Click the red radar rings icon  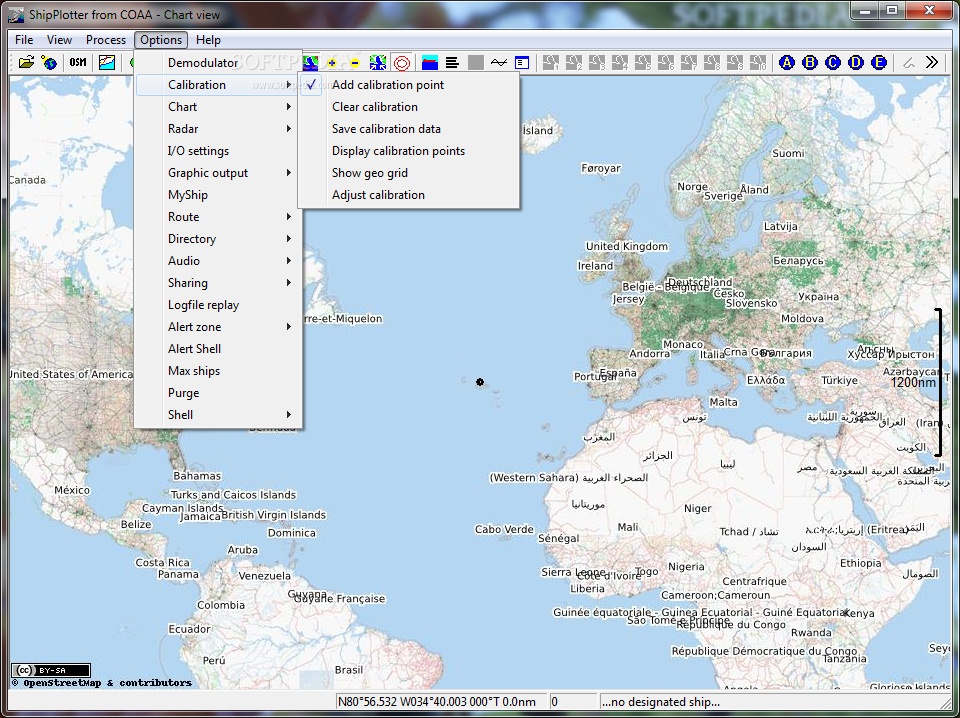pos(402,62)
